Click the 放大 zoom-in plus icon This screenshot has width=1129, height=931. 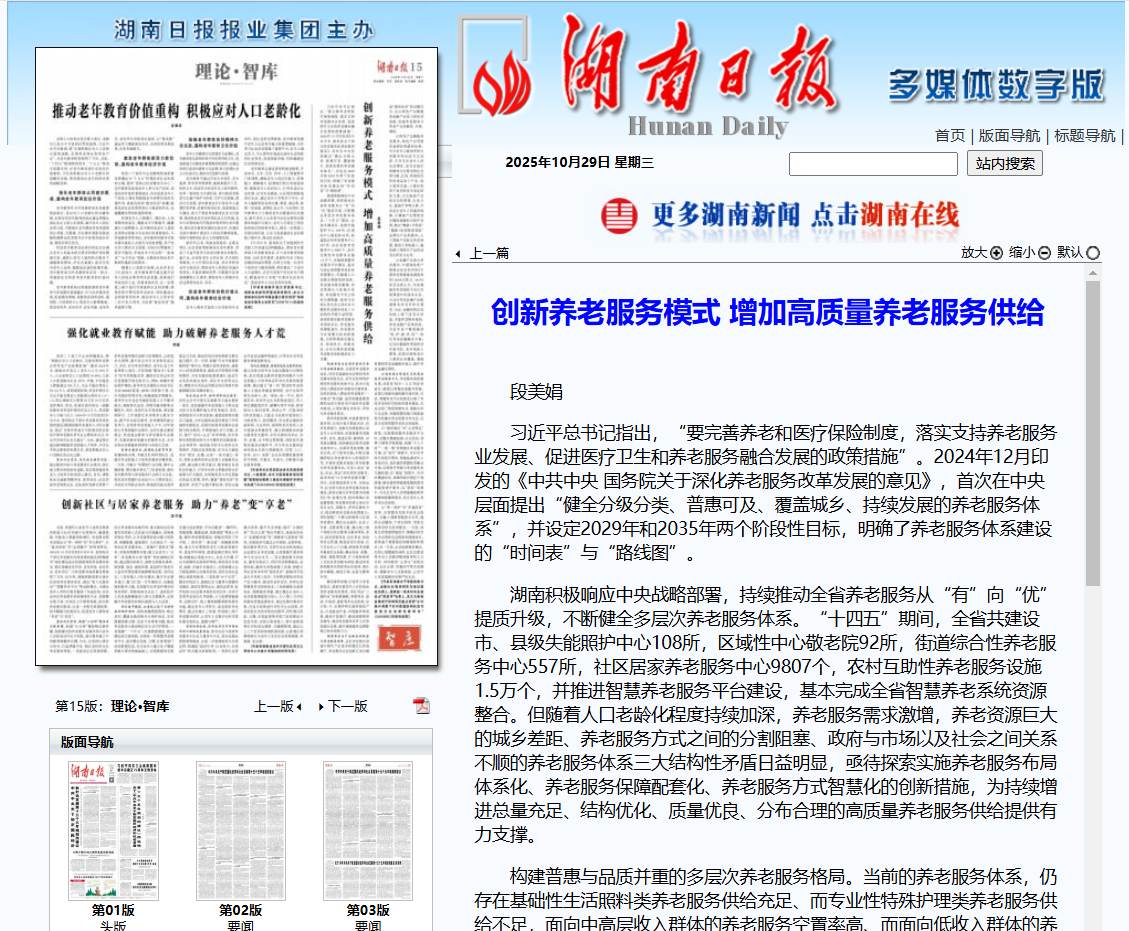point(996,253)
